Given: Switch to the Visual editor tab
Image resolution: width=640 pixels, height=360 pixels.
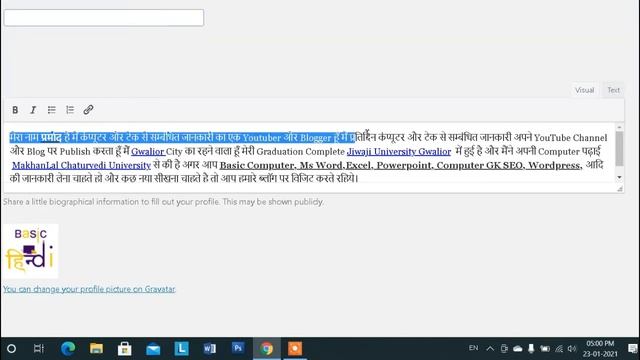Looking at the screenshot, I should point(584,90).
